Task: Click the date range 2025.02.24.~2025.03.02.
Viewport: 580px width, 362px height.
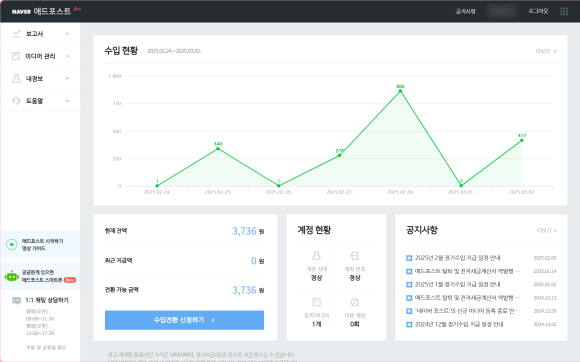Action: [x=174, y=51]
